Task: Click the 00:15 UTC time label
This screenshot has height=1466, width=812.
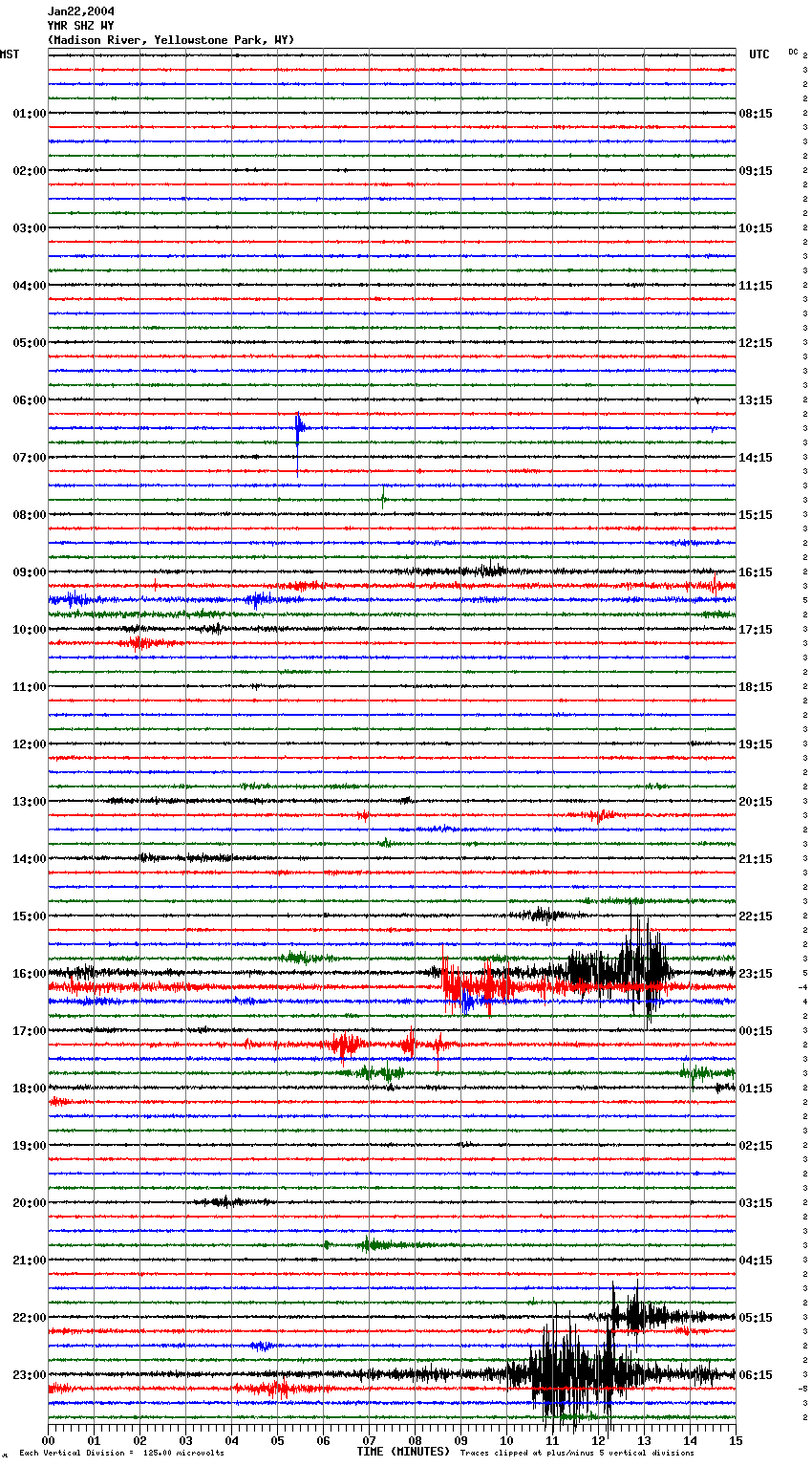Action: coord(756,1031)
